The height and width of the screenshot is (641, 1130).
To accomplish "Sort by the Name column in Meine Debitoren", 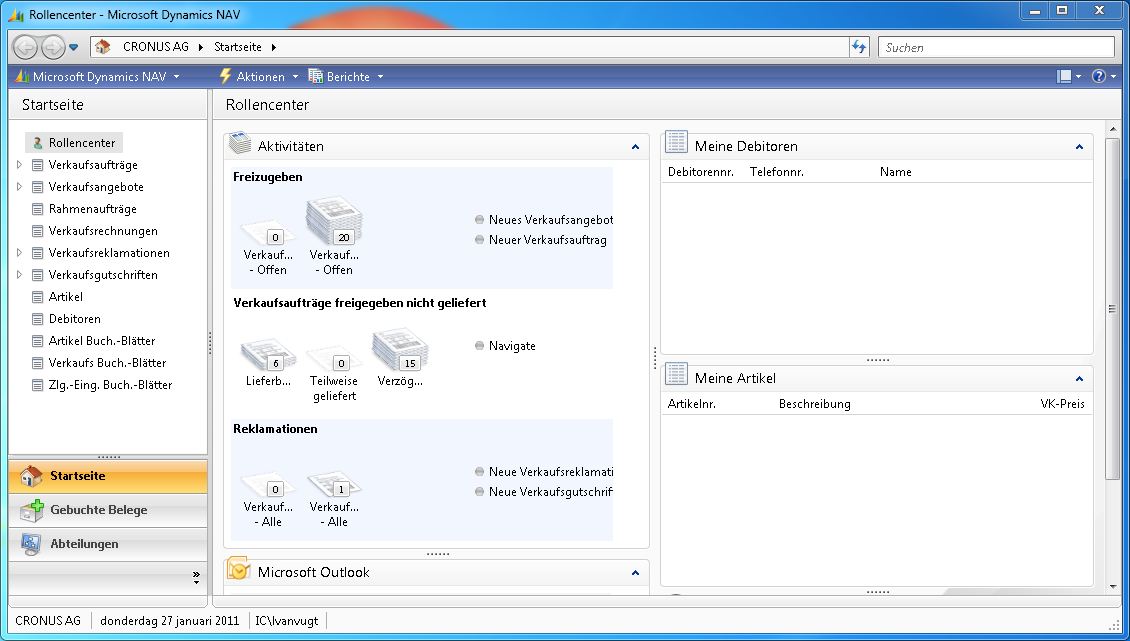I will point(896,172).
